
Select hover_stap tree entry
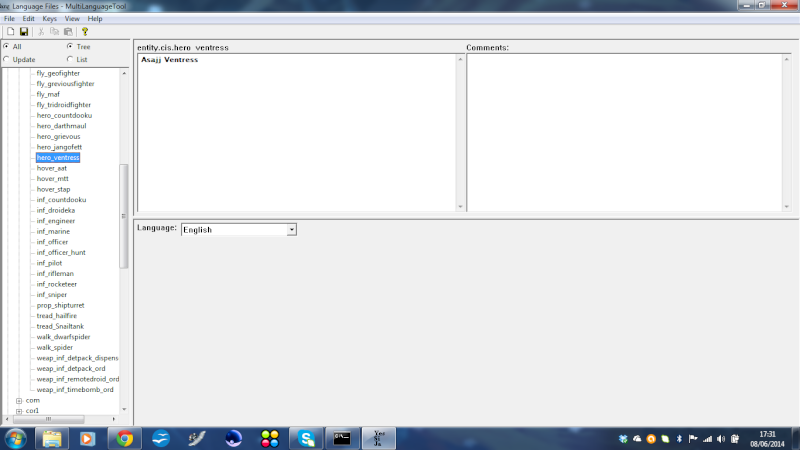pyautogui.click(x=54, y=189)
